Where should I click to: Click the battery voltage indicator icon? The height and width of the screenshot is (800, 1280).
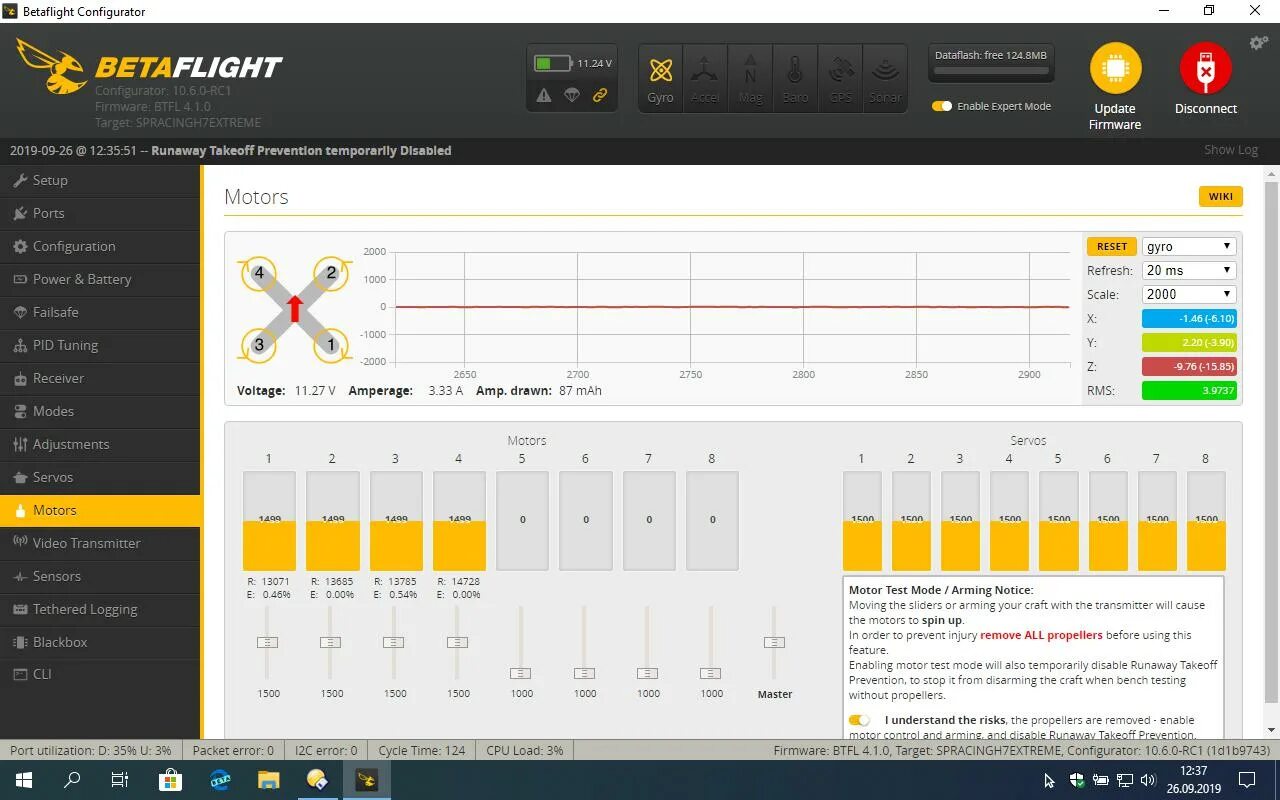[x=552, y=63]
